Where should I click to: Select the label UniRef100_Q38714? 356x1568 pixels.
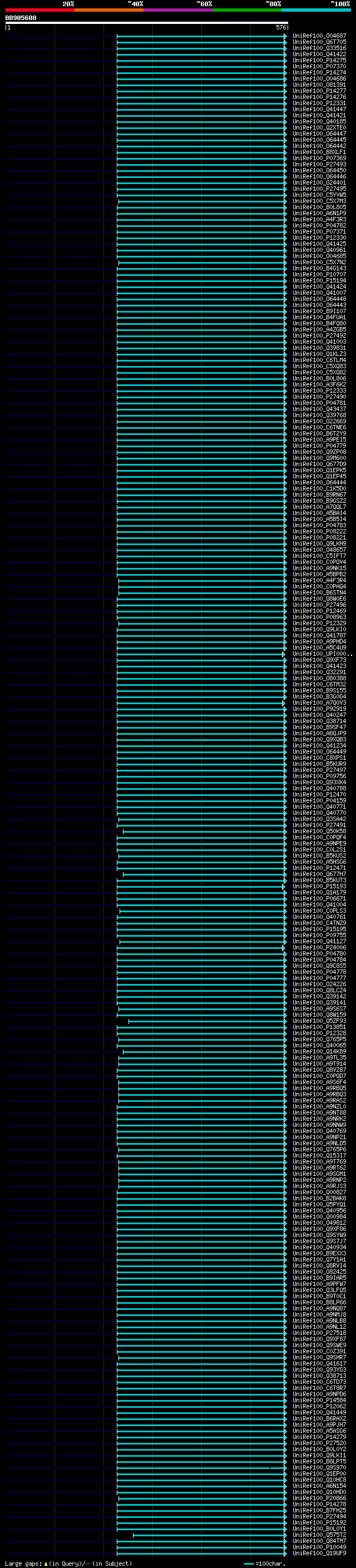click(319, 721)
